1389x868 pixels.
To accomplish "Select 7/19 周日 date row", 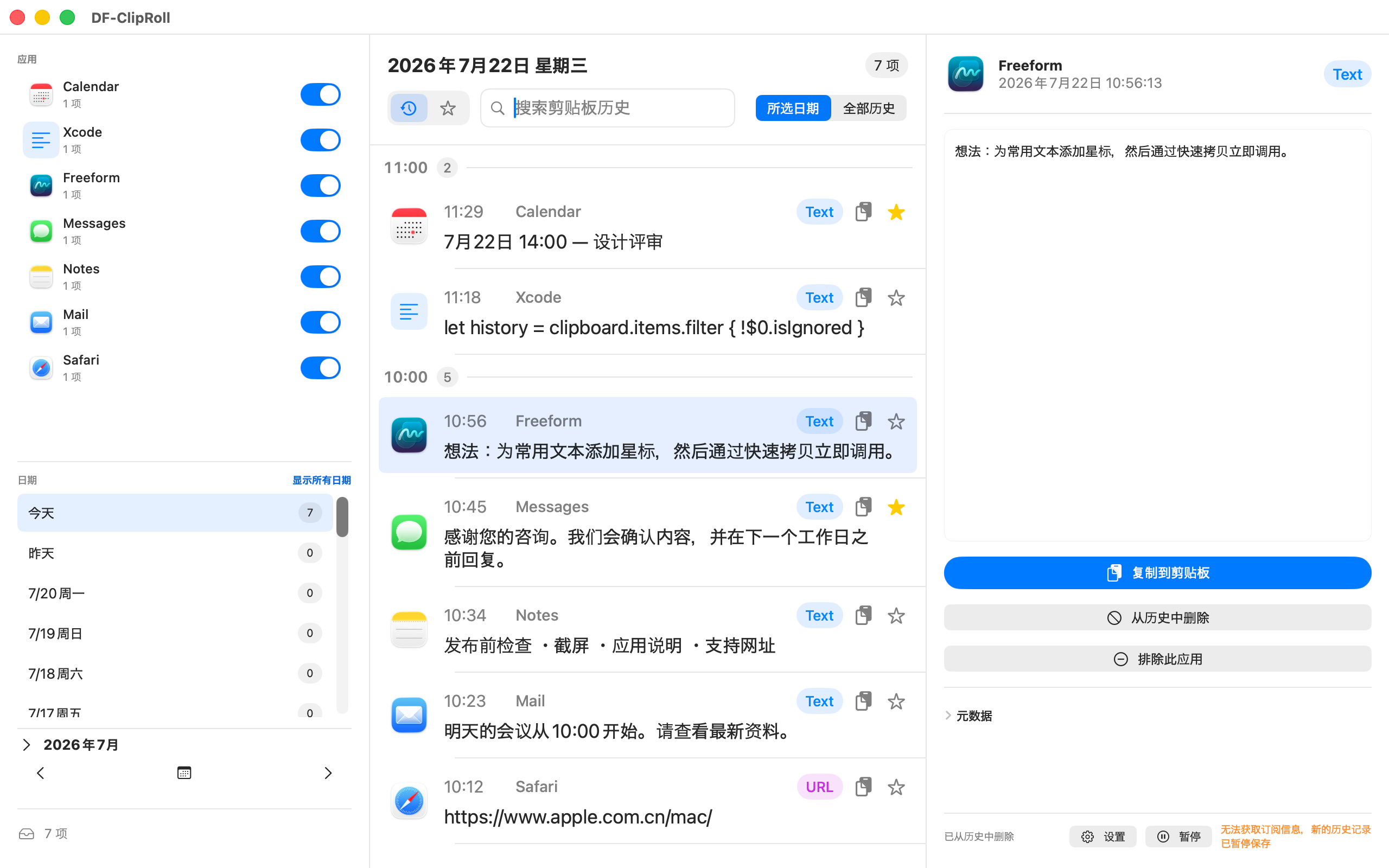I will click(175, 633).
